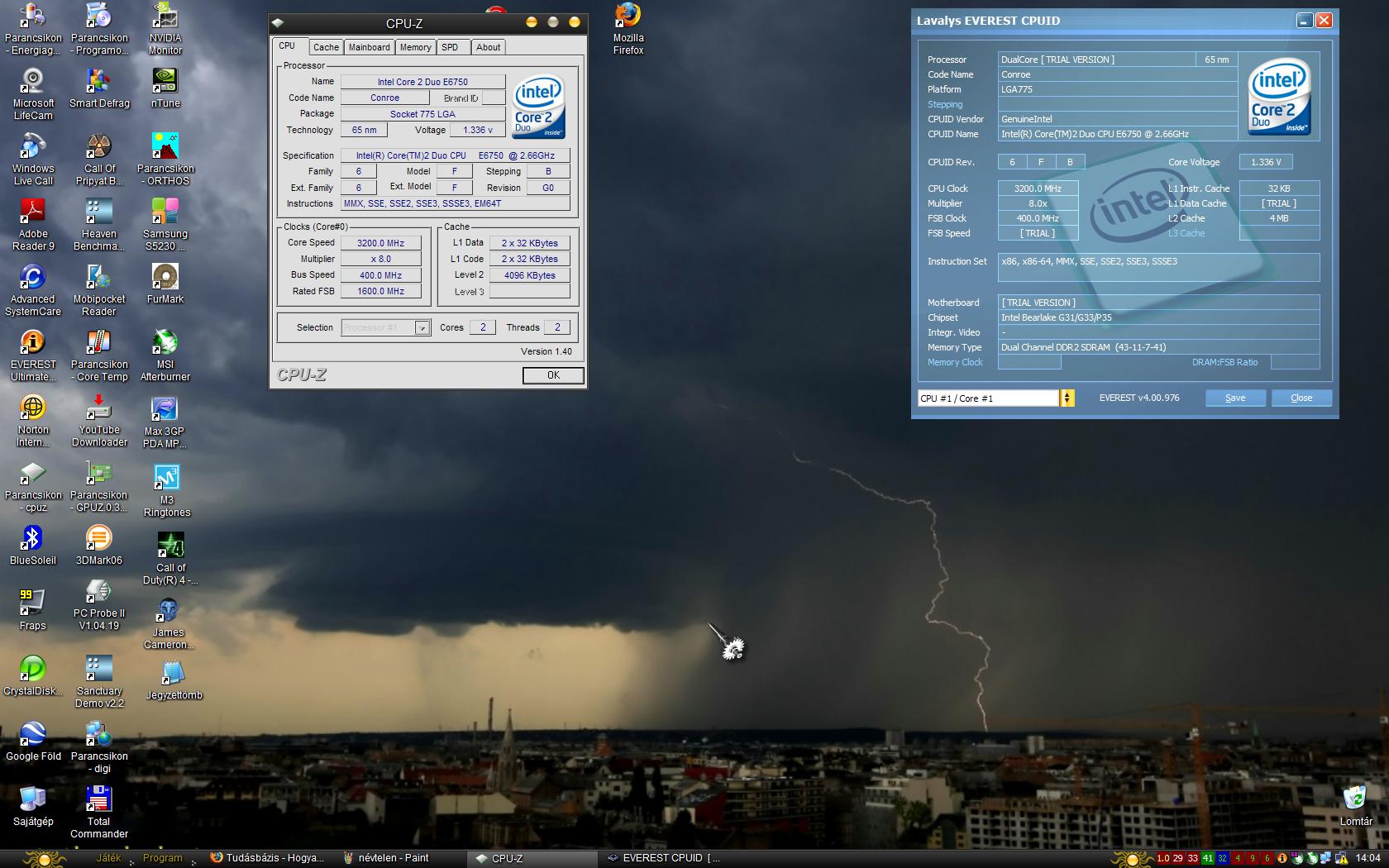This screenshot has height=868, width=1389.
Task: Select the James Cameron game icon
Action: click(x=169, y=624)
